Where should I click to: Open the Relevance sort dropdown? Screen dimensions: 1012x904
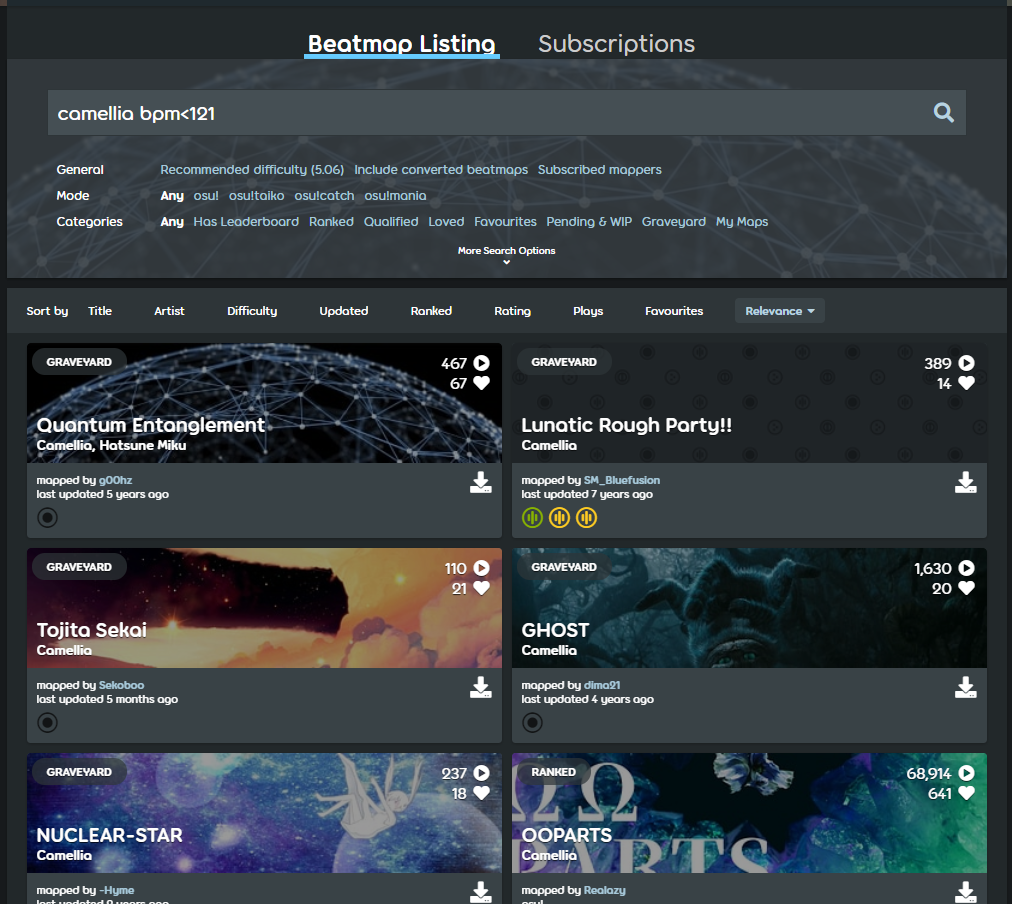(x=780, y=311)
